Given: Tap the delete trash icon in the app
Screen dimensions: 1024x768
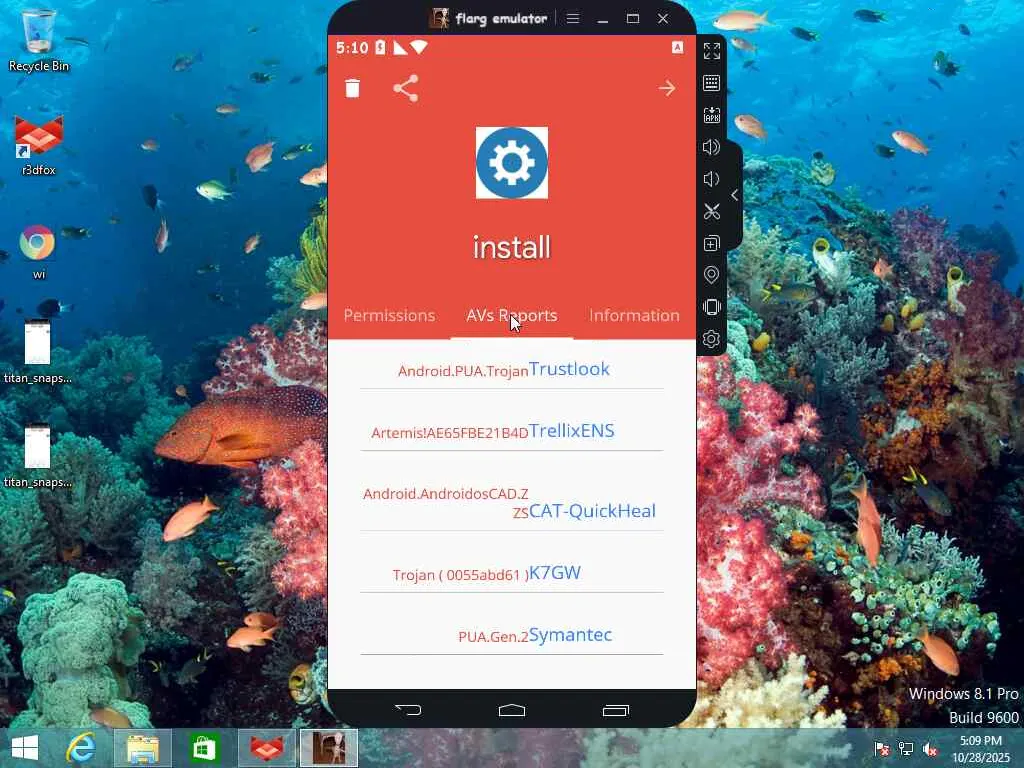Looking at the screenshot, I should (352, 88).
